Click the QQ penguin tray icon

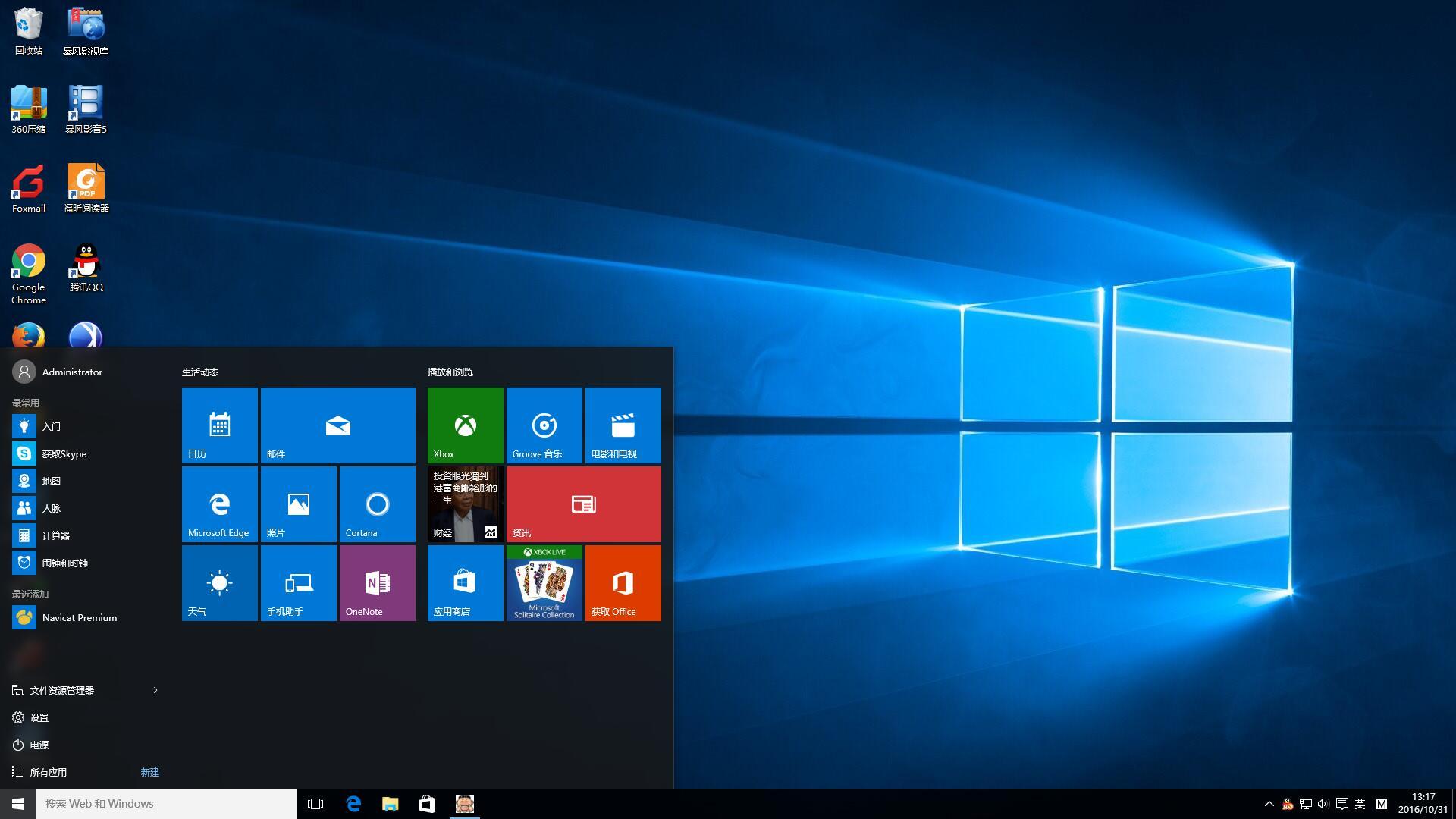click(x=1288, y=804)
